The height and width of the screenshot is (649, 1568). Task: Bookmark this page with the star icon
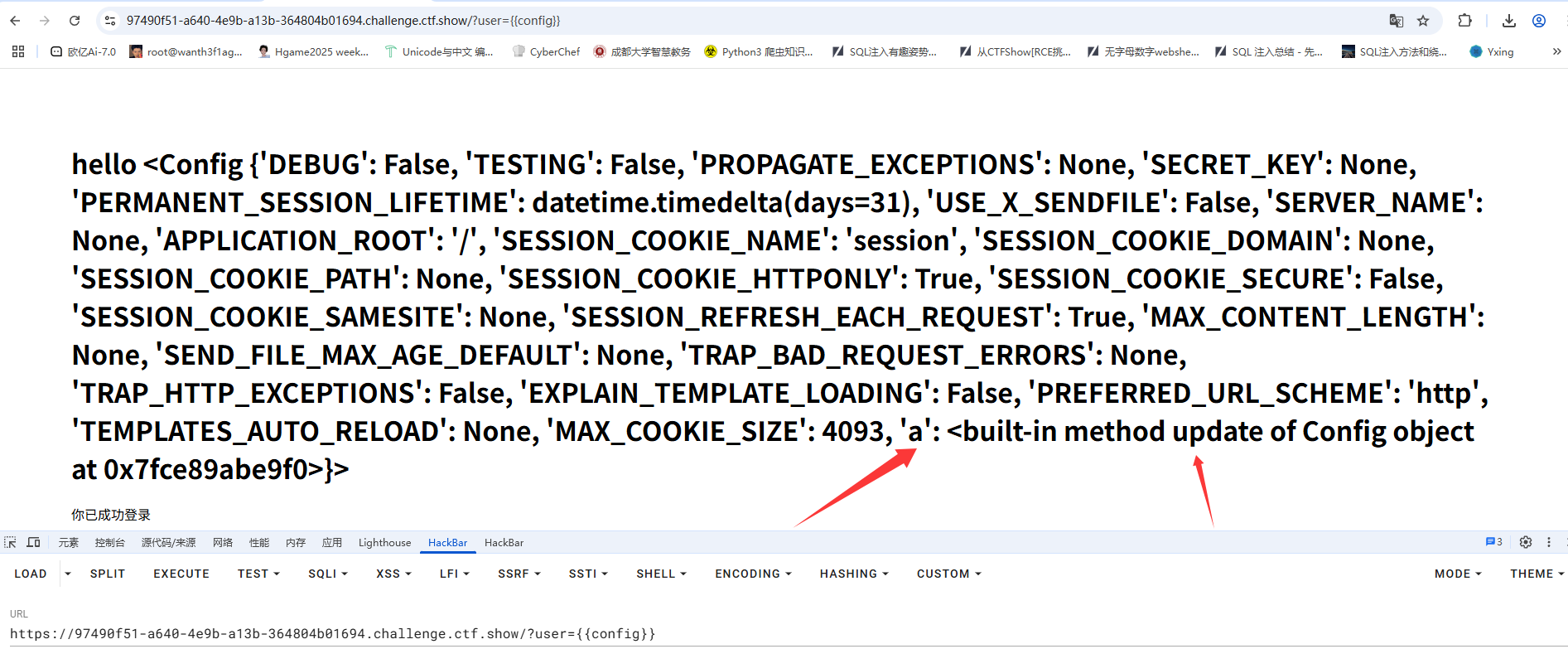coord(1423,21)
